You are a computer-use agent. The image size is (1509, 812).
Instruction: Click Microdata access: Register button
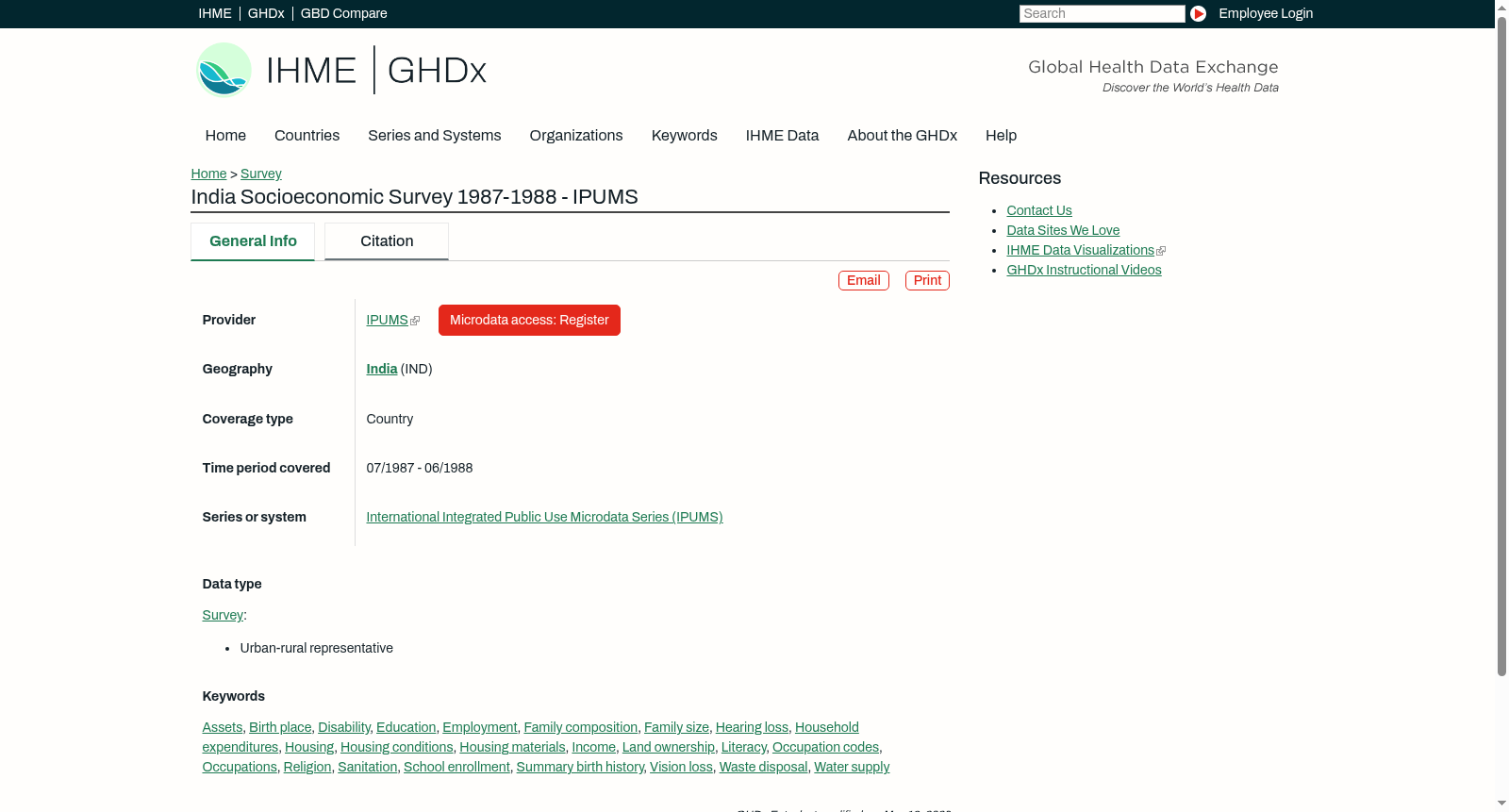[529, 320]
